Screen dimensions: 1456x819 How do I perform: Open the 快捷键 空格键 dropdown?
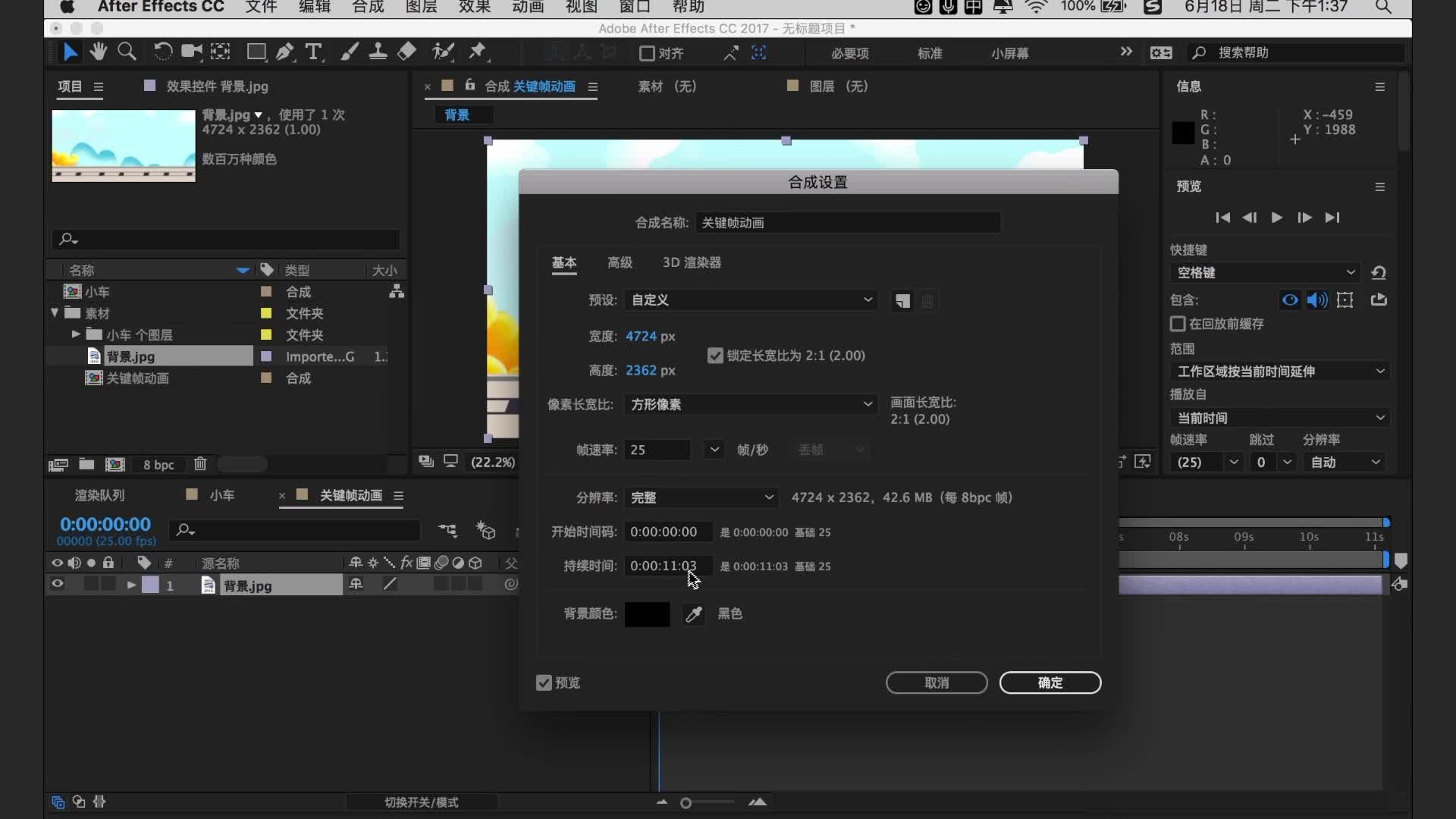tap(1266, 273)
